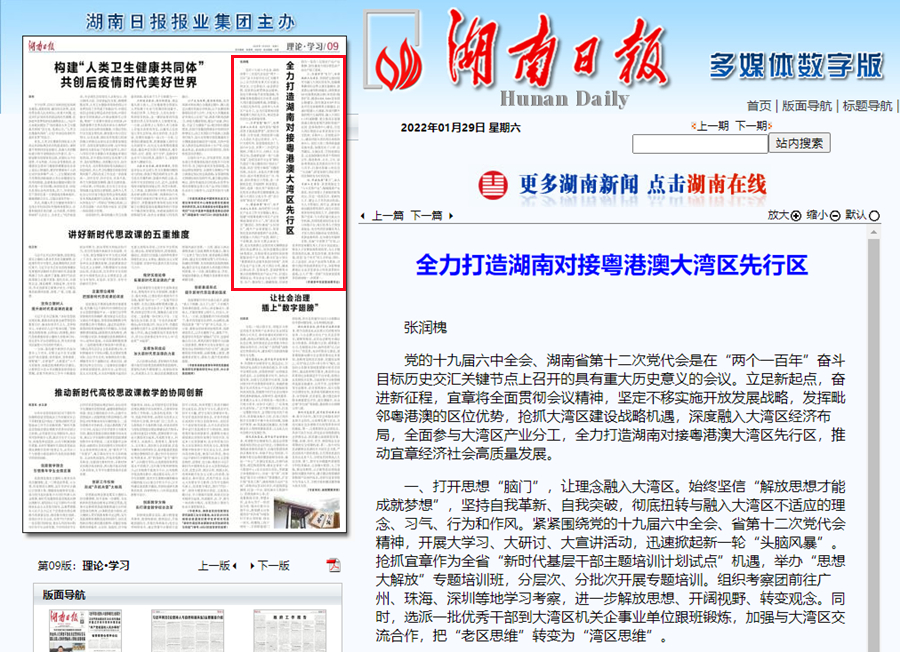Go to the previous page via 上一版
This screenshot has width=900, height=652.
click(214, 566)
